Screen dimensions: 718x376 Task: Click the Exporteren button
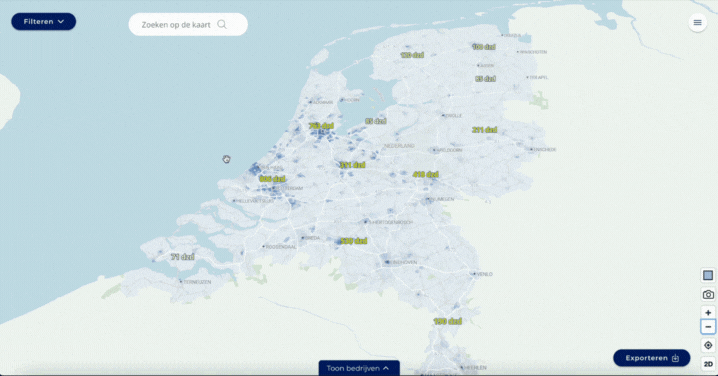[651, 358]
